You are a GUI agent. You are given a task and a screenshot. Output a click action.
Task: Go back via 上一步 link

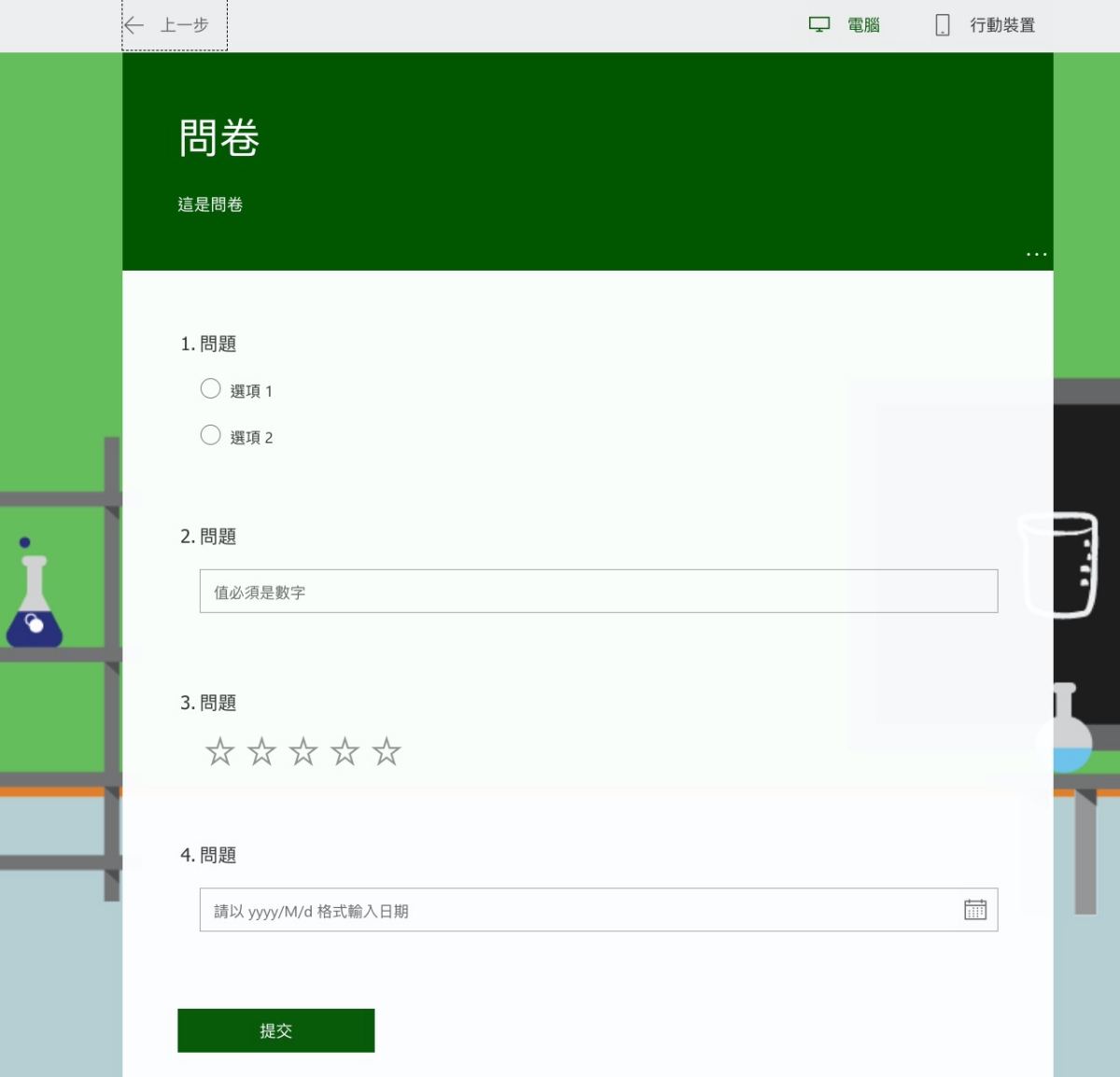[x=184, y=25]
